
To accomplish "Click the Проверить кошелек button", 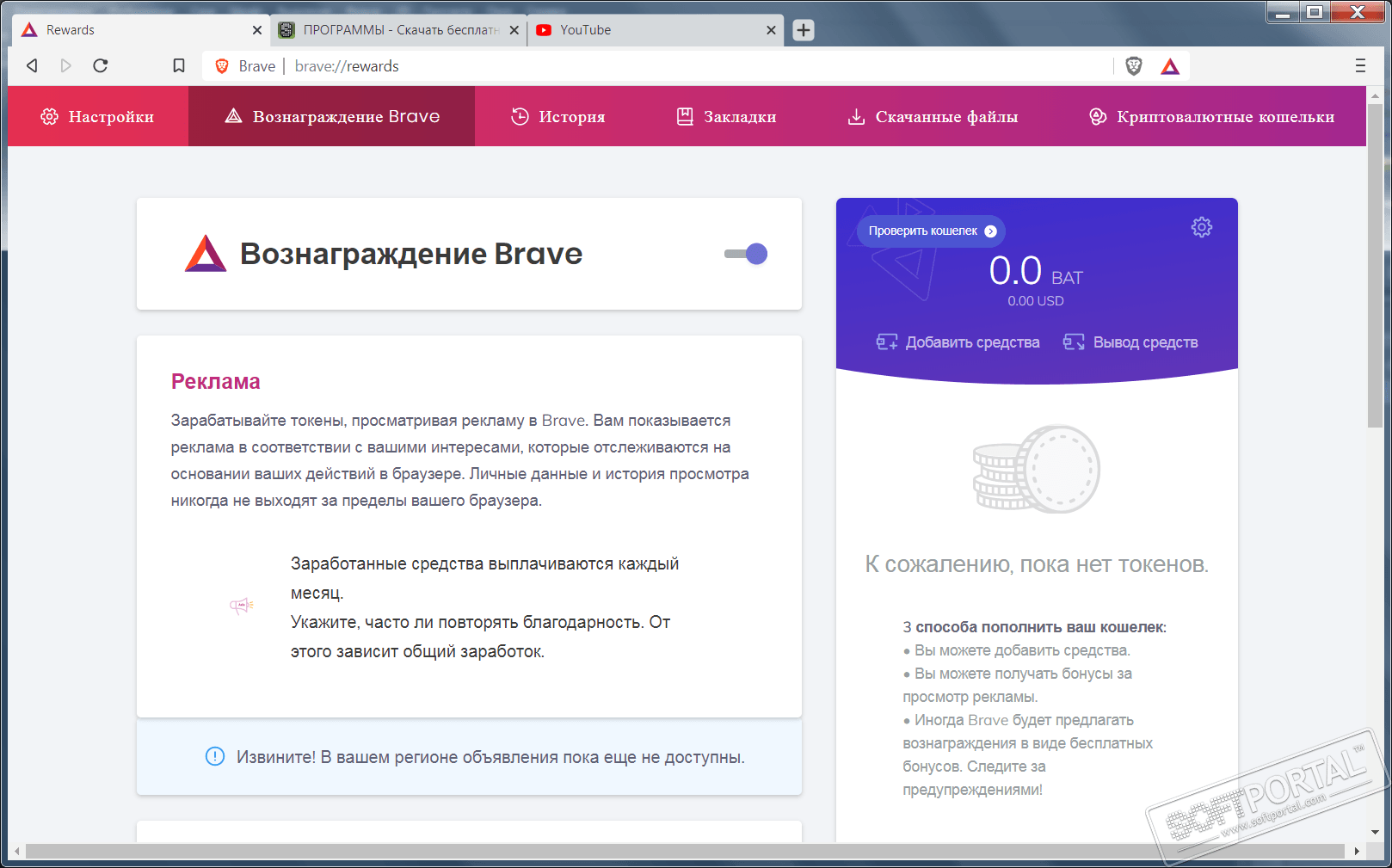I will (932, 231).
